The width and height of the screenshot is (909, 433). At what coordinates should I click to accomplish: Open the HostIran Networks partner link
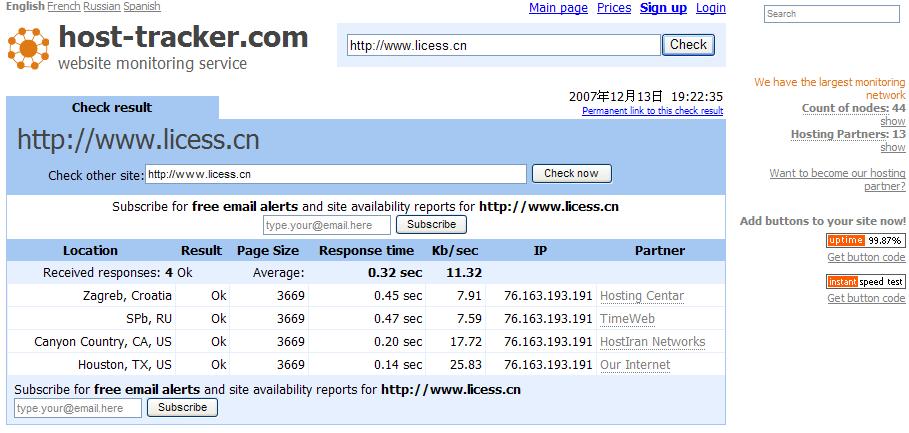652,342
